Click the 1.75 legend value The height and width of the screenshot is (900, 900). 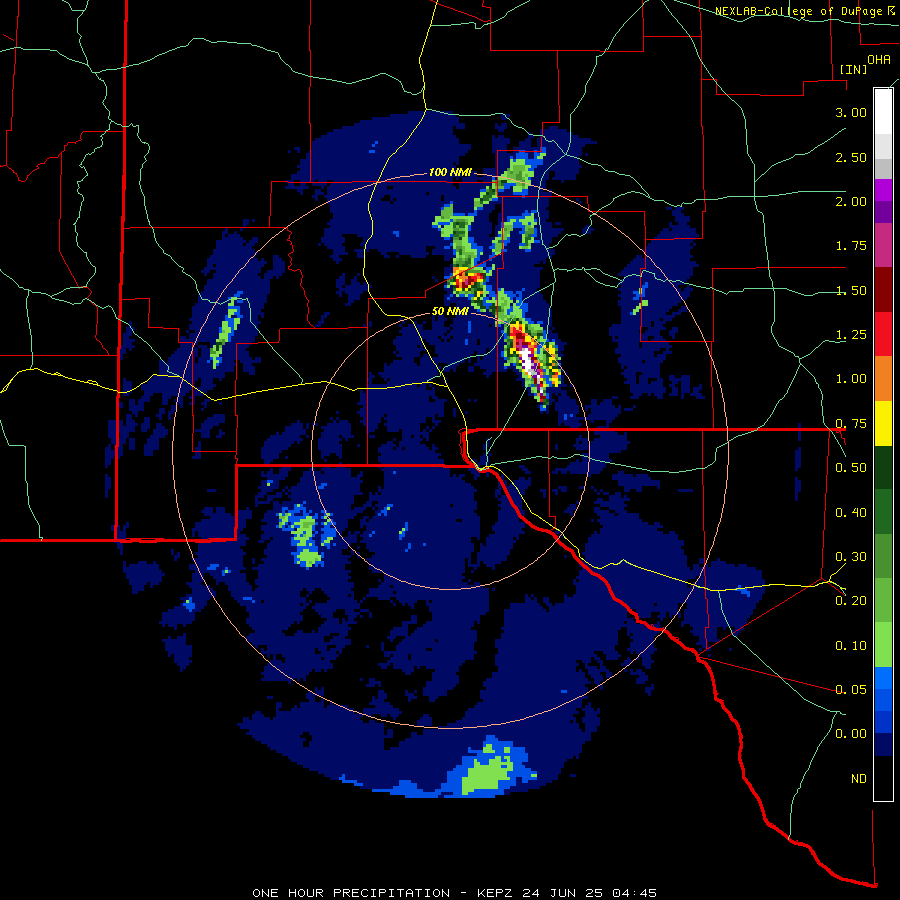point(851,246)
